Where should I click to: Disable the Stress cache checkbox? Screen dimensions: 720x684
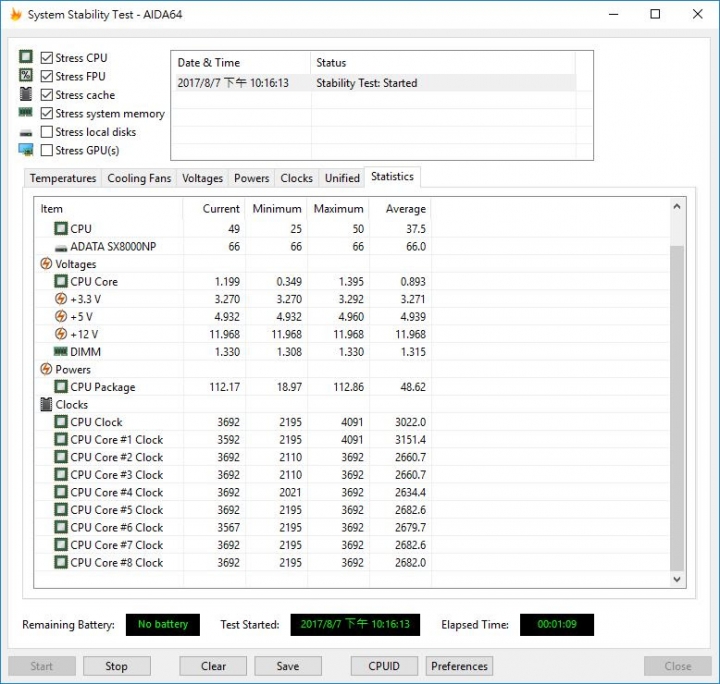46,95
